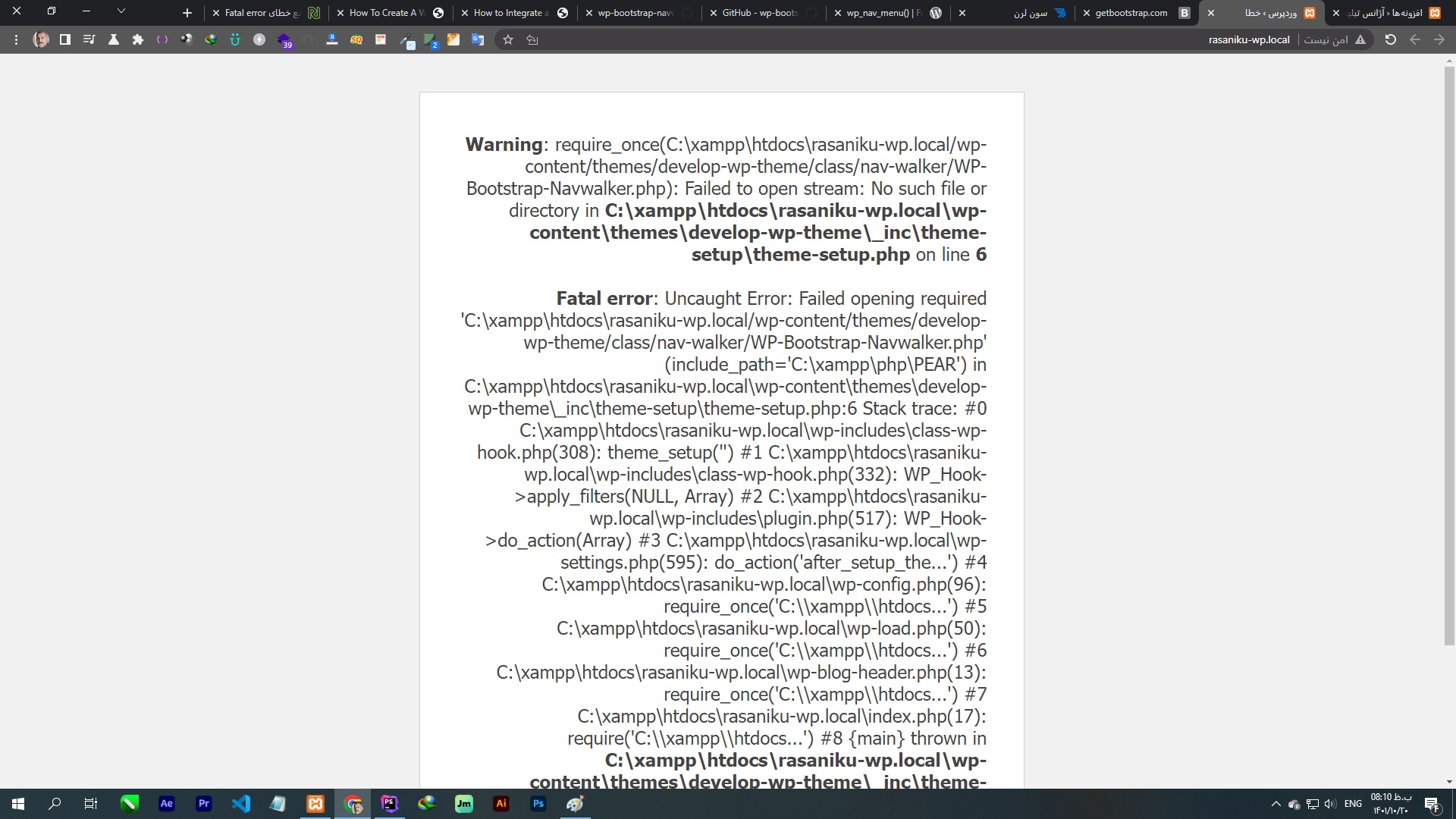This screenshot has width=1456, height=819.
Task: Click the browser back arrow
Action: 1415,39
